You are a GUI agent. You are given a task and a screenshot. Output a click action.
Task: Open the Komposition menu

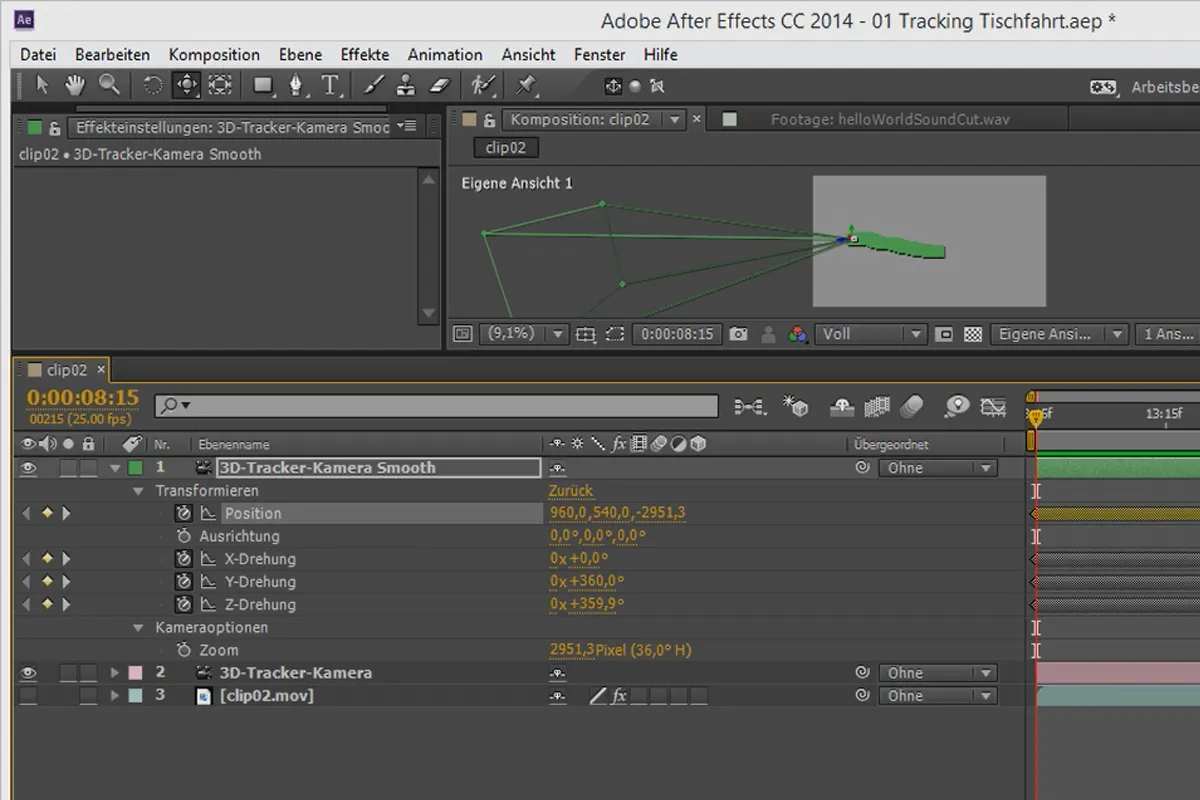[214, 55]
